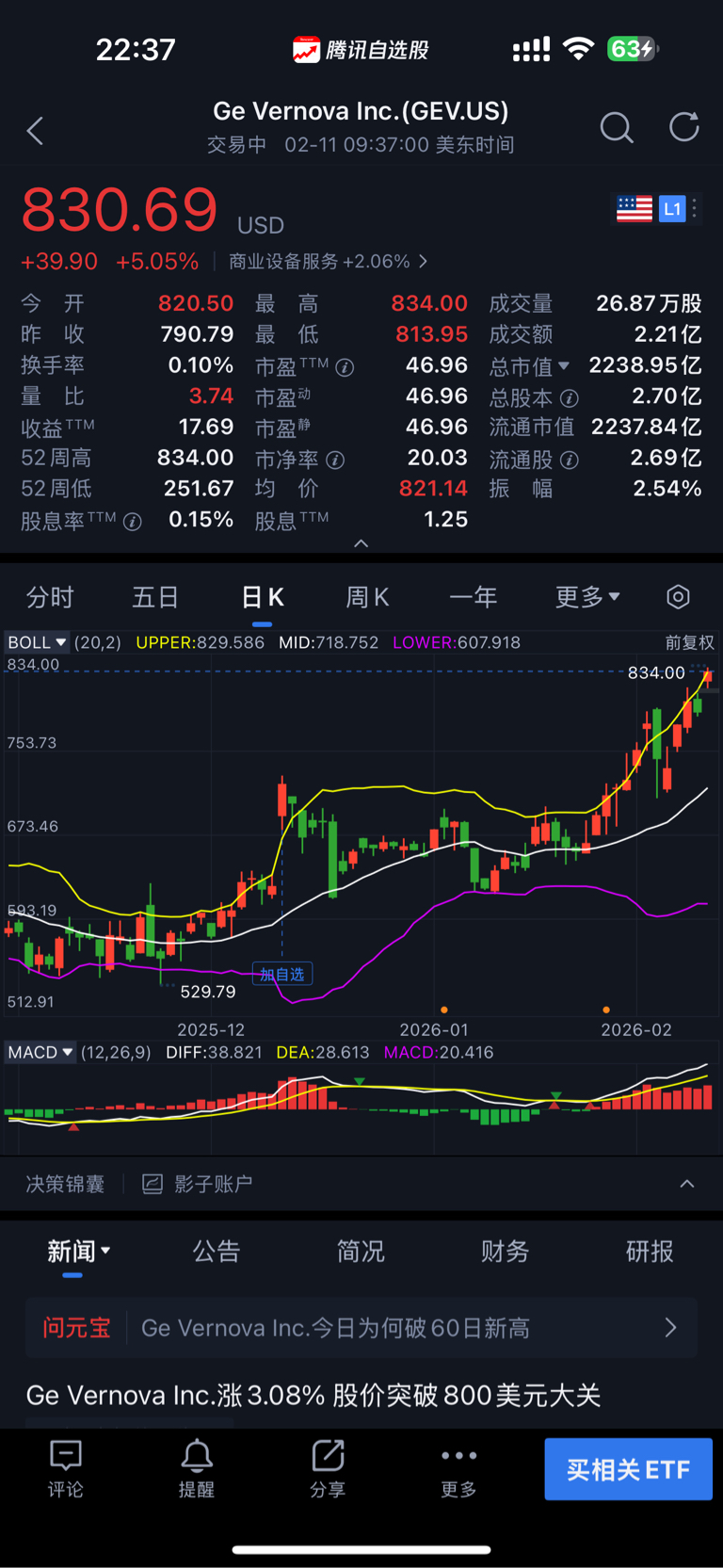723x1568 pixels.
Task: Tap the stock title Ge Vernova Inc.(GEV.US)
Action: 361,111
